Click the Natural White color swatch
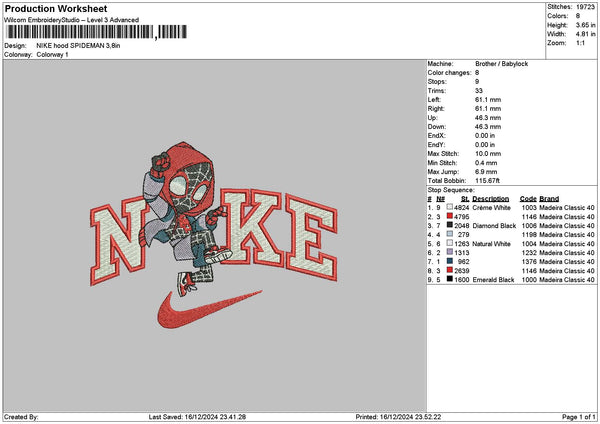 point(450,243)
